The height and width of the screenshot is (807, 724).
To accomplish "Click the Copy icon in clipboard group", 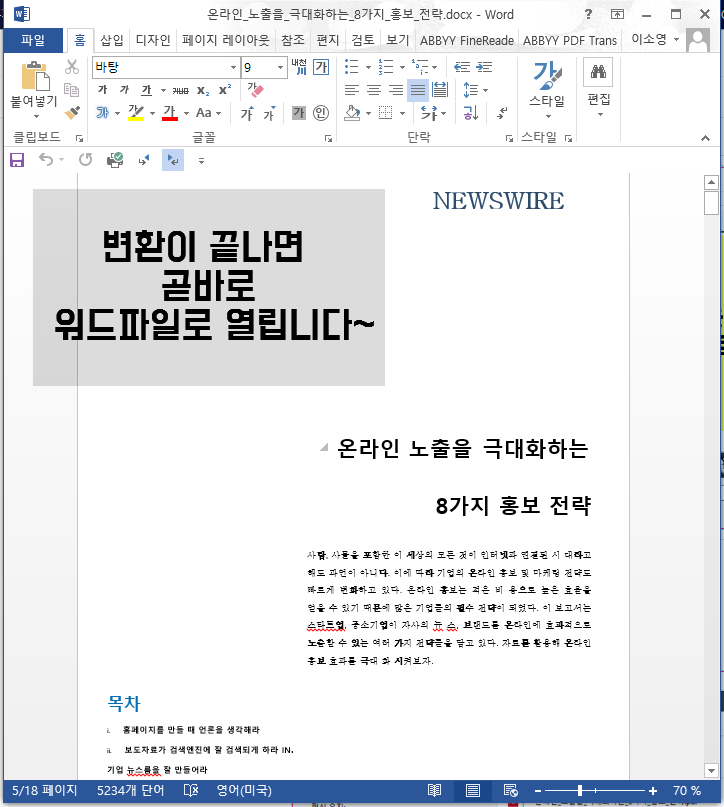I will click(x=72, y=90).
